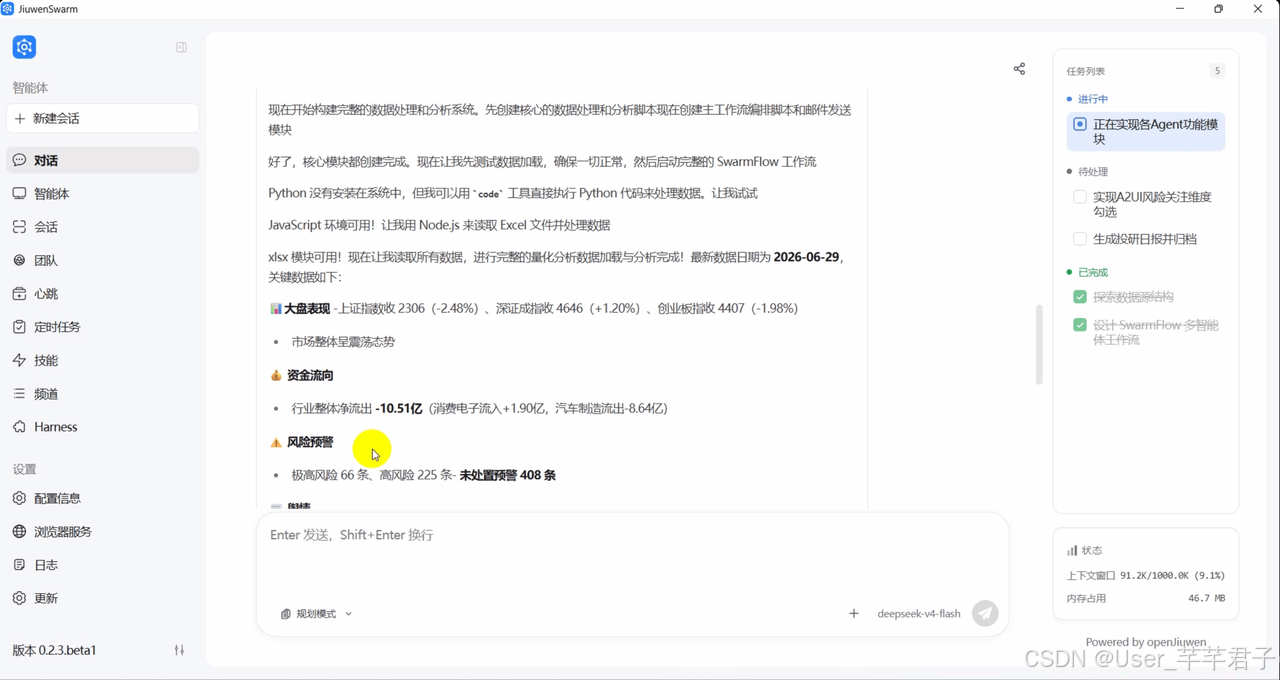The height and width of the screenshot is (680, 1280).
Task: Open the 日志 logs page
Action: click(102, 565)
